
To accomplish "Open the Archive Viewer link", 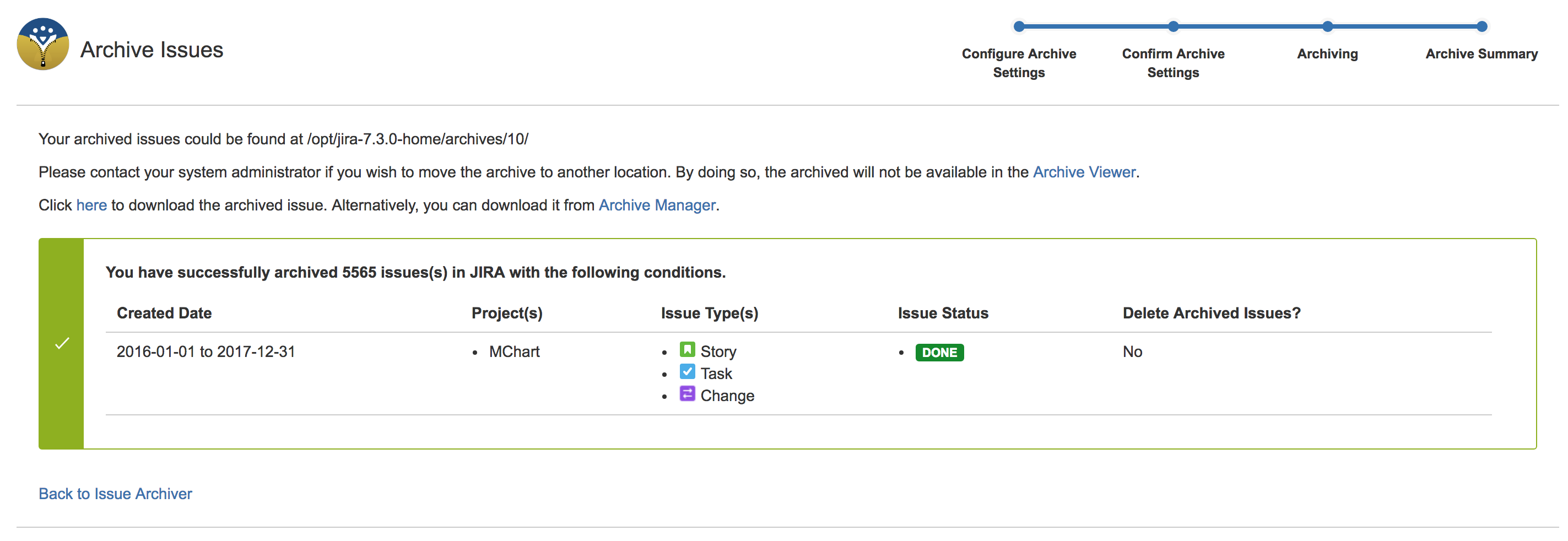I will click(x=1084, y=172).
